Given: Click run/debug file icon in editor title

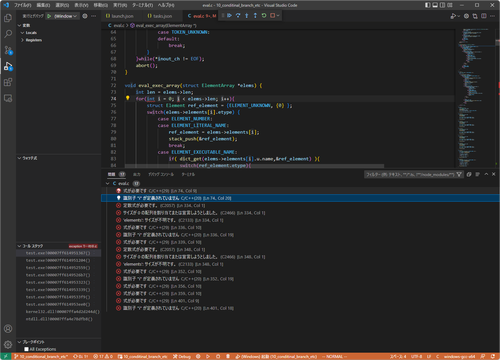Looking at the screenshot, I should pyautogui.click(x=453, y=16).
